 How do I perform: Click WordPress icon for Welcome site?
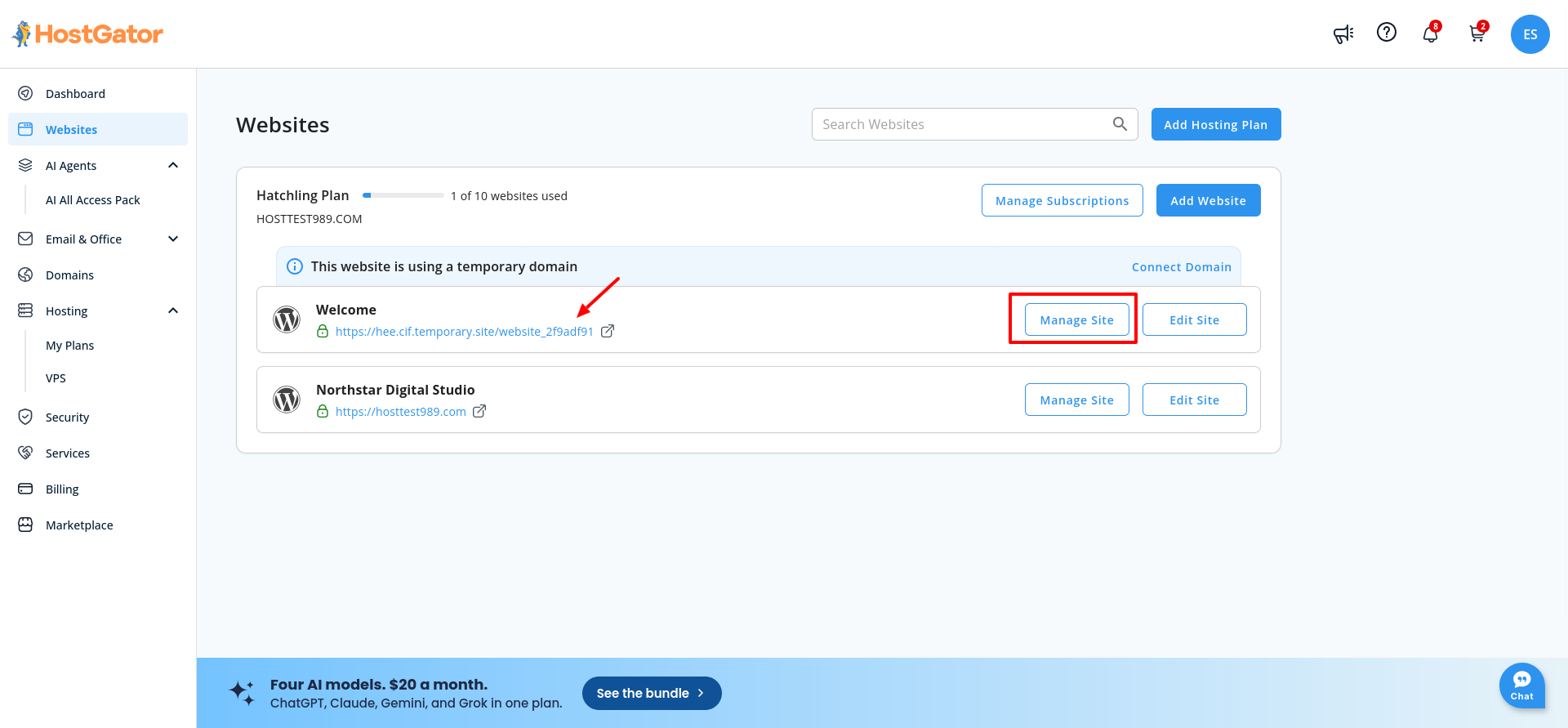click(x=287, y=319)
